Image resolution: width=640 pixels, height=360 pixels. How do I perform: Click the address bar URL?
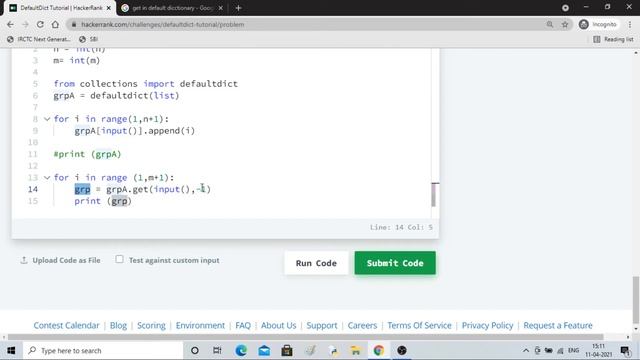162,24
